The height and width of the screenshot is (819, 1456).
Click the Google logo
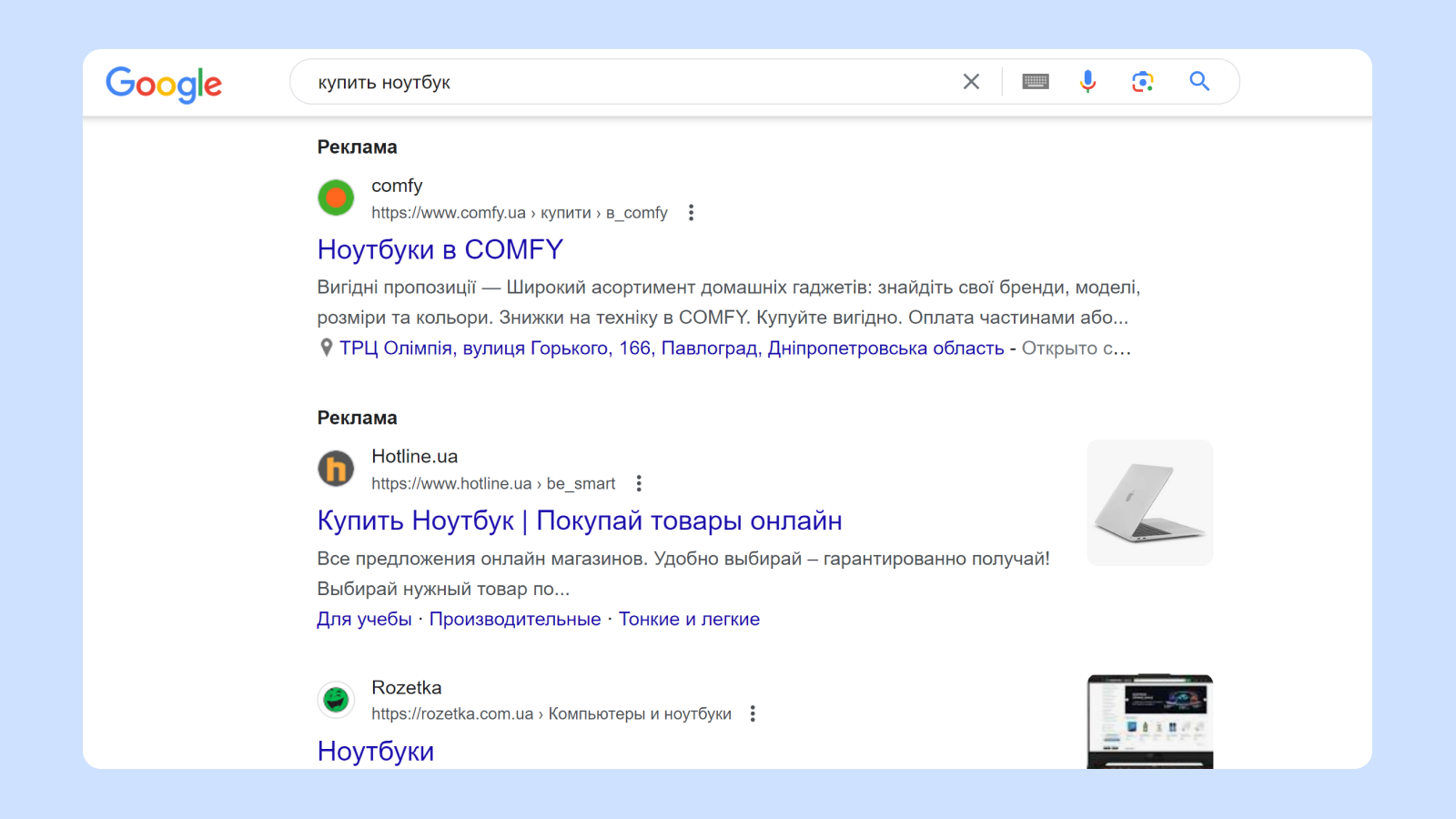[x=164, y=84]
